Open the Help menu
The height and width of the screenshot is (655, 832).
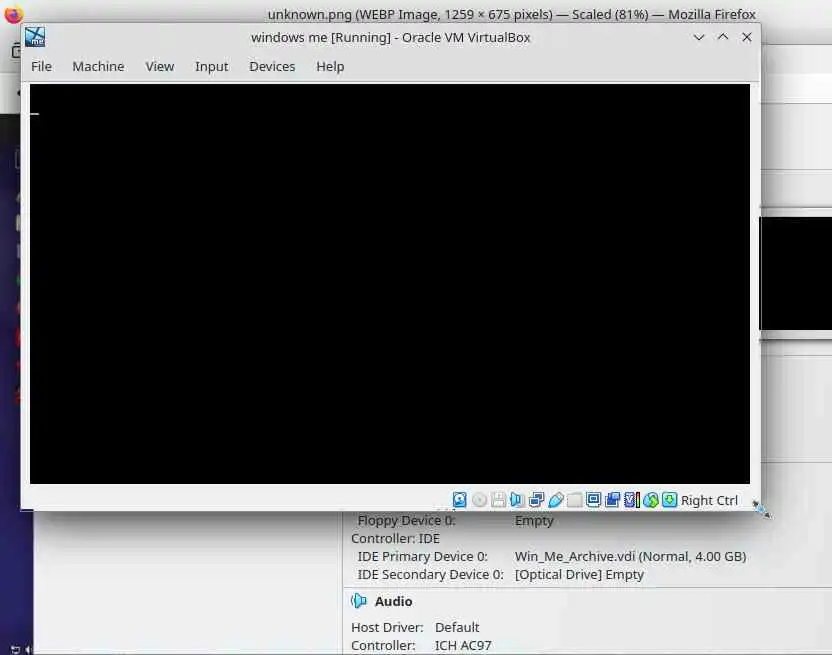tap(330, 66)
